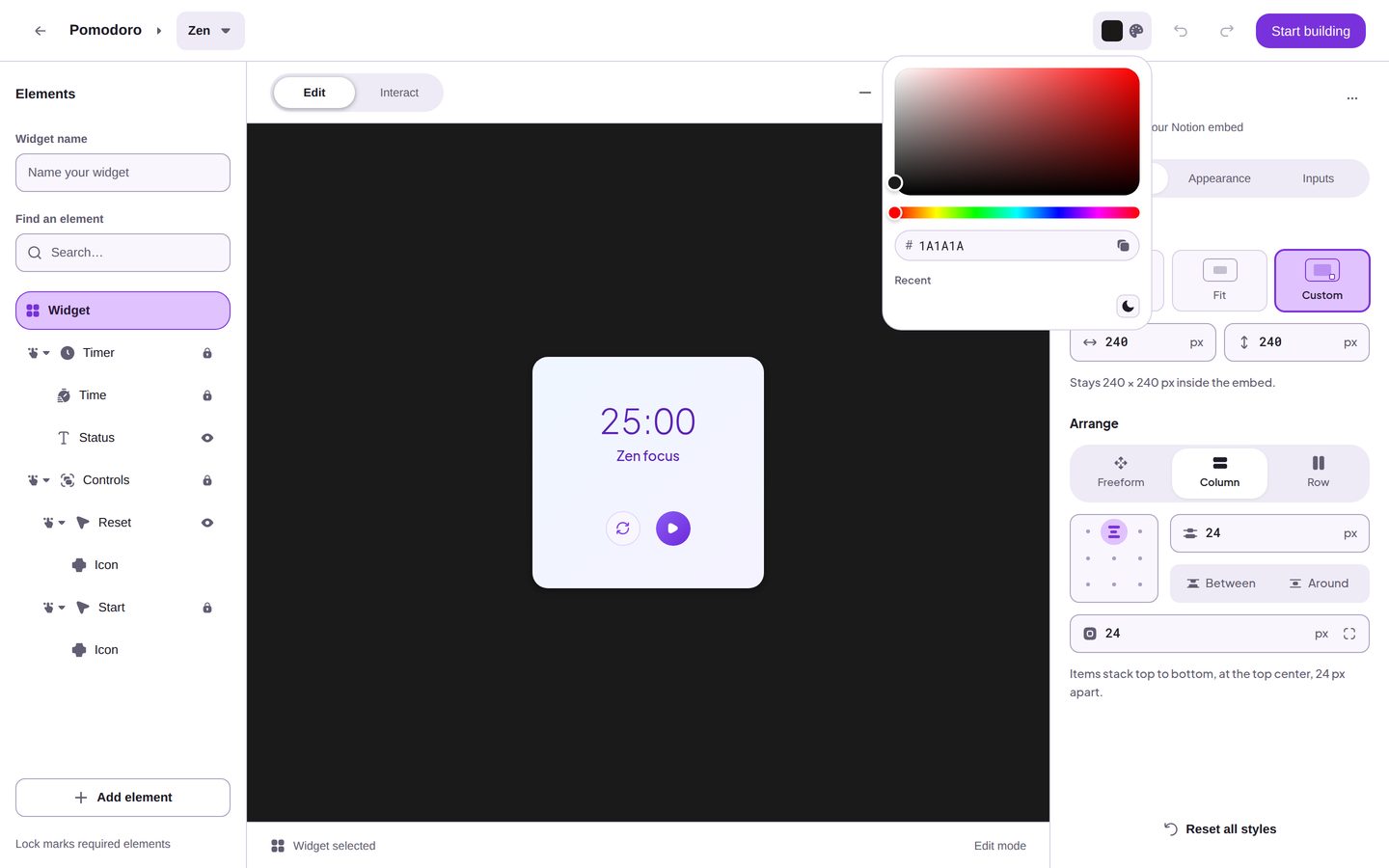
Task: Click the Find an element search box
Action: 123,253
